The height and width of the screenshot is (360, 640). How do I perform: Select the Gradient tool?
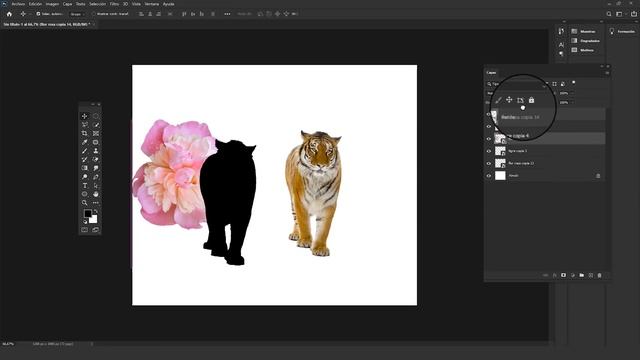[x=84, y=168]
